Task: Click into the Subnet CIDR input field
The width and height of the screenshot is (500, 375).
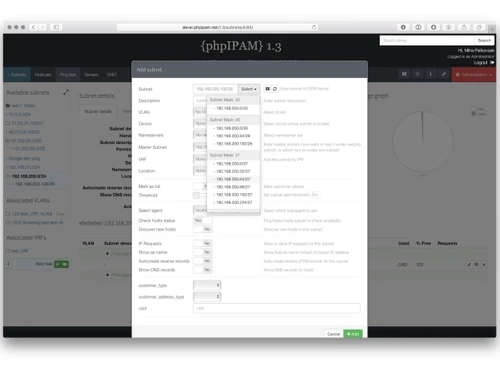Action: coord(215,89)
